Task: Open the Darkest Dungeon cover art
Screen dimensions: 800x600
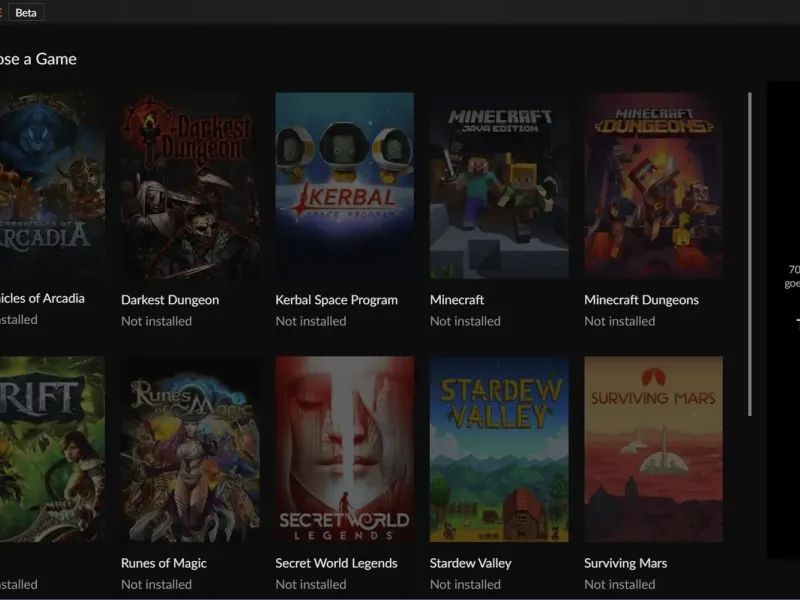Action: click(190, 186)
